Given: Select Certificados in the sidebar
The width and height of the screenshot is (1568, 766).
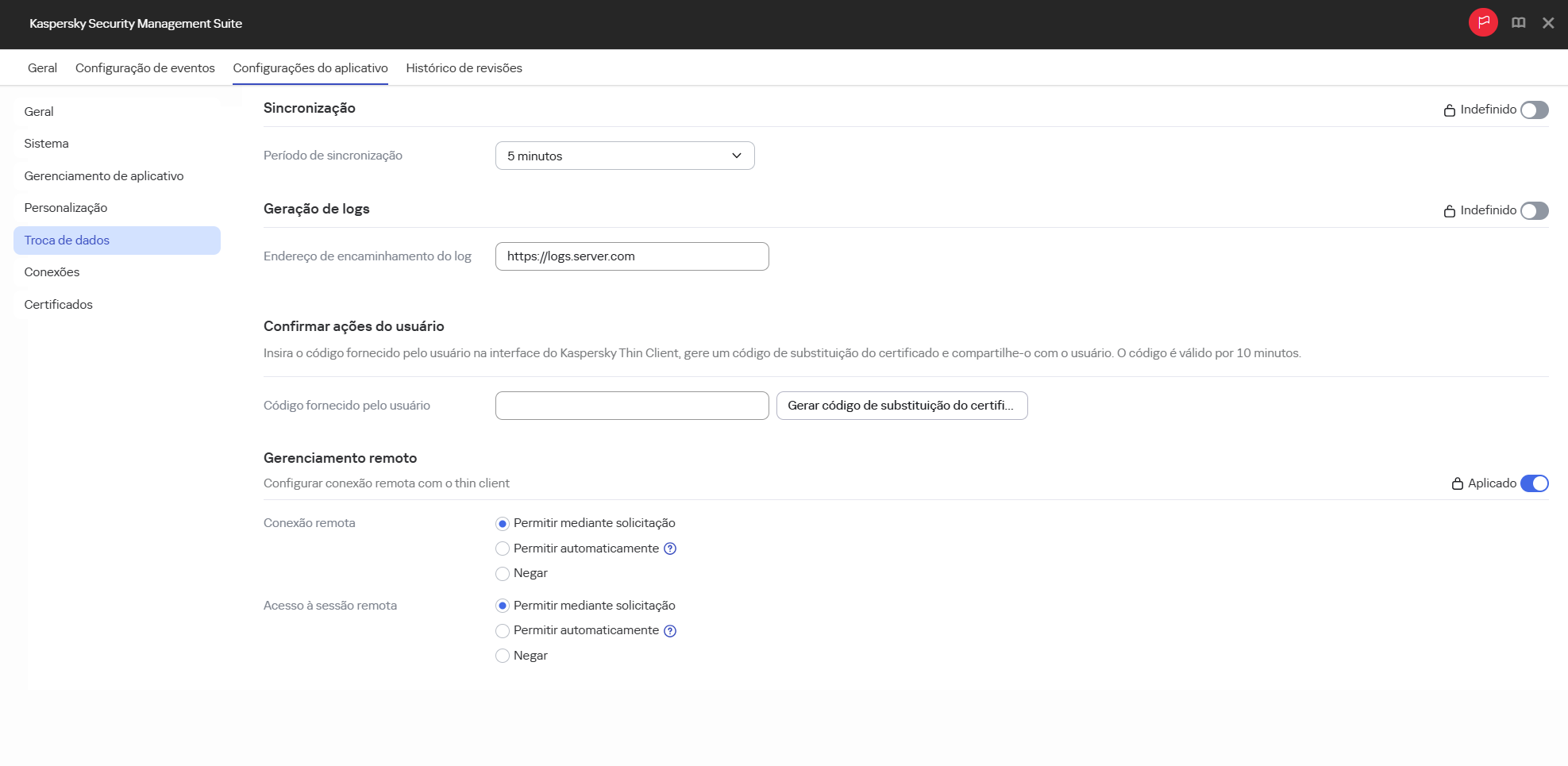Looking at the screenshot, I should [58, 304].
